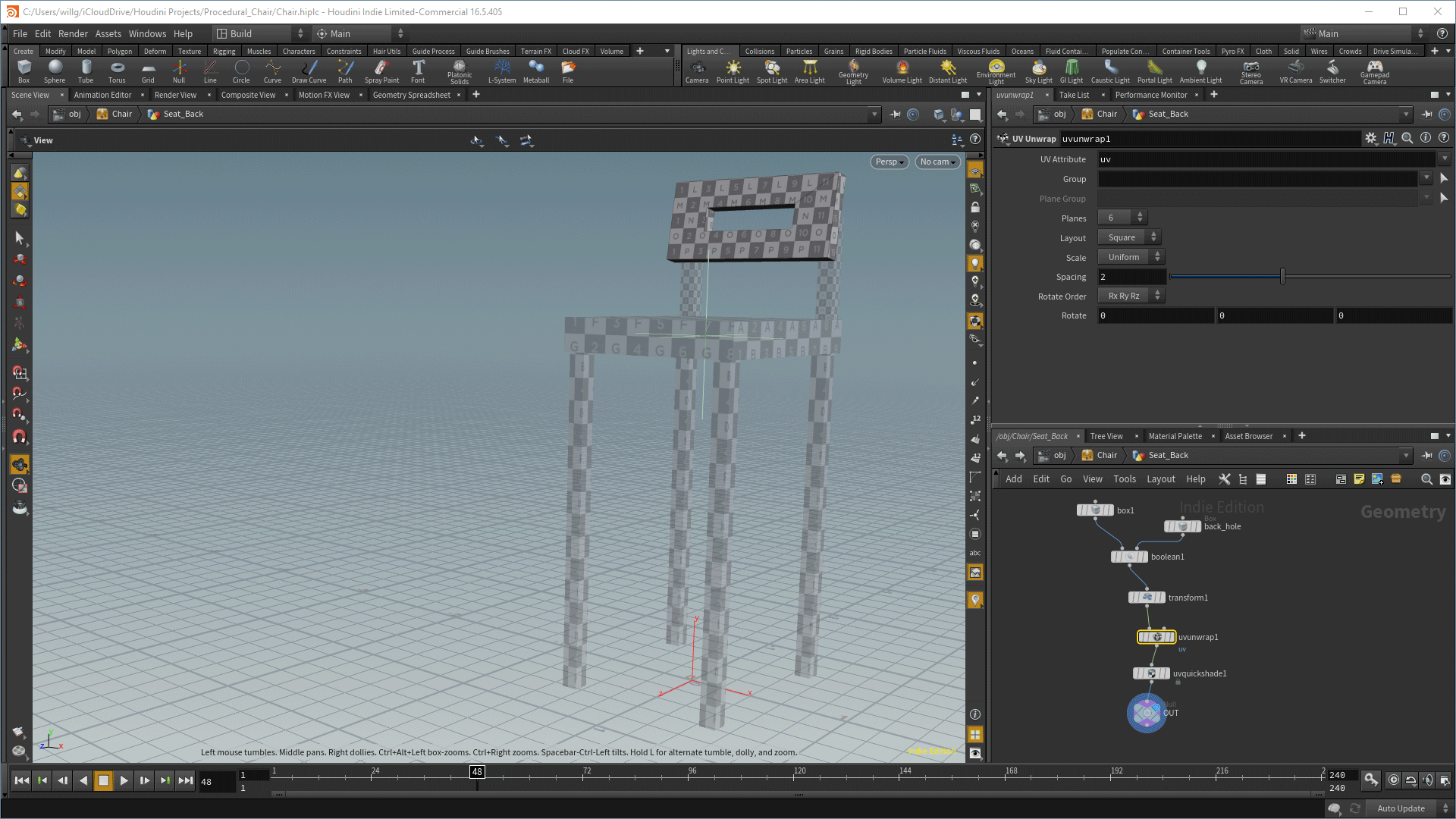This screenshot has width=1456, height=819.
Task: Add a Gamepad Camera
Action: [x=1375, y=72]
